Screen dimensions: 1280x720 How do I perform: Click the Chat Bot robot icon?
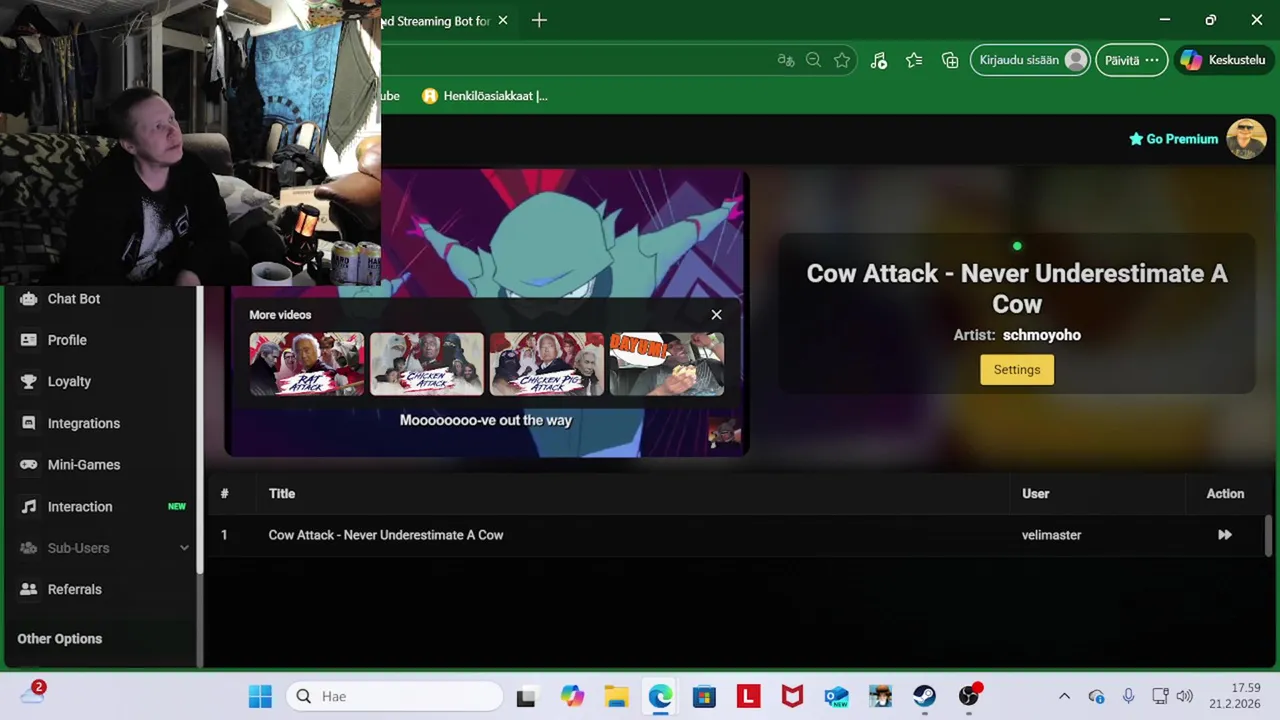[28, 299]
